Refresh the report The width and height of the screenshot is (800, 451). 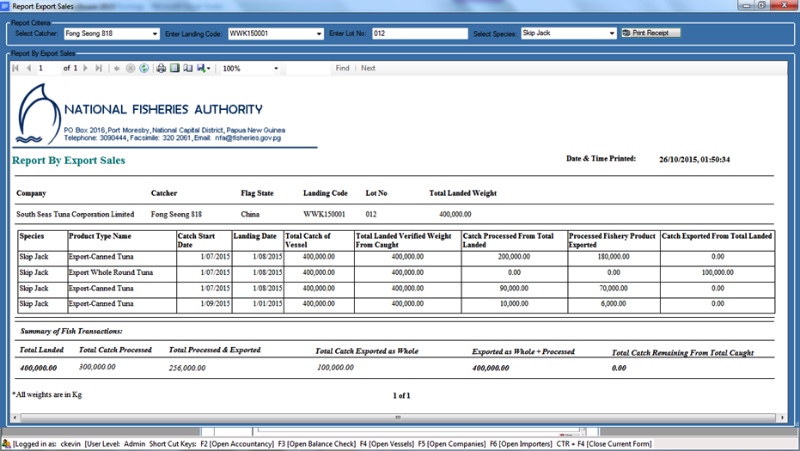point(144,68)
